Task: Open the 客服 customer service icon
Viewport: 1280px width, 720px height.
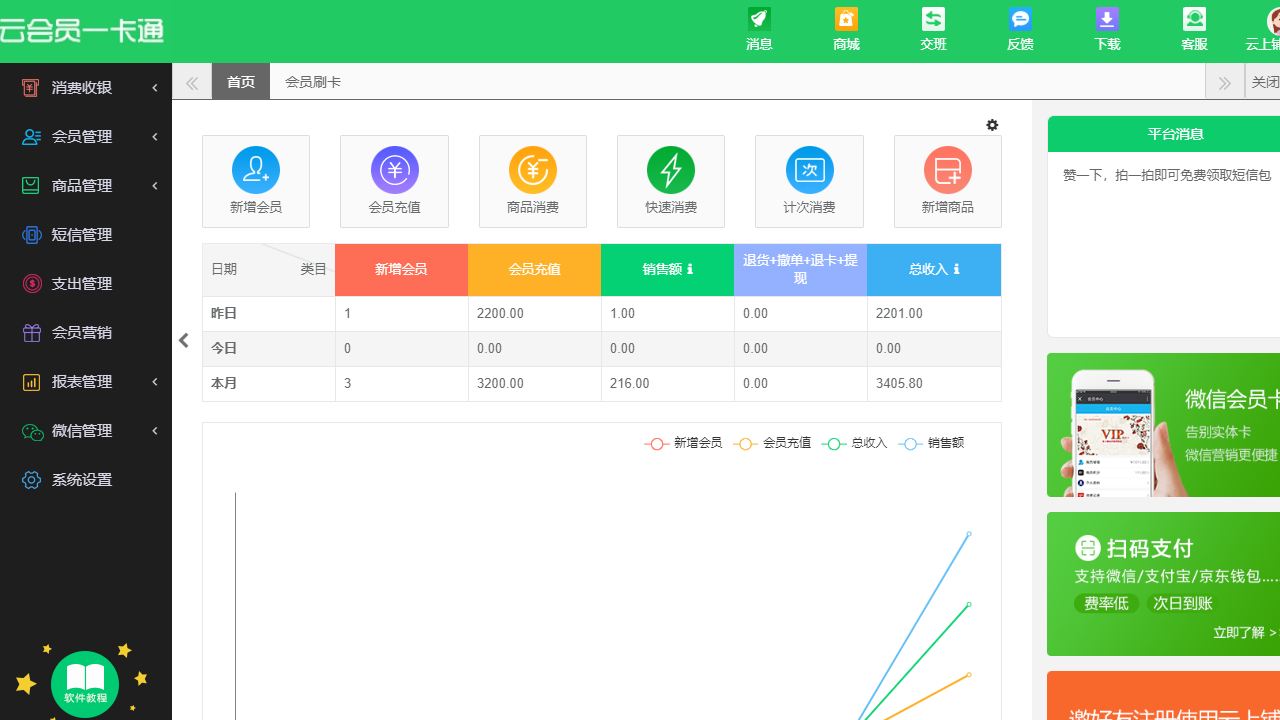Action: coord(1194,30)
